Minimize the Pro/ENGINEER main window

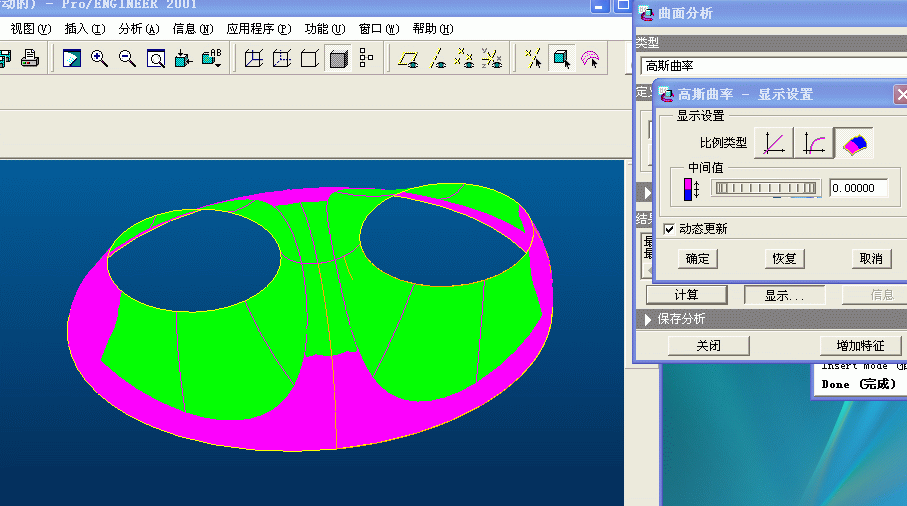[x=599, y=6]
